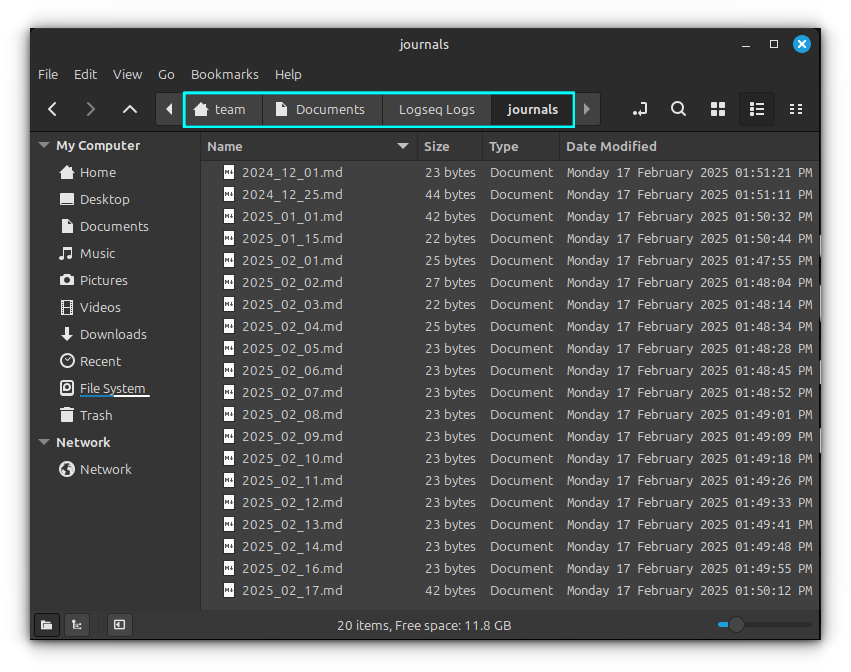The image size is (851, 672).
Task: Go back using the back arrow
Action: [x=53, y=109]
